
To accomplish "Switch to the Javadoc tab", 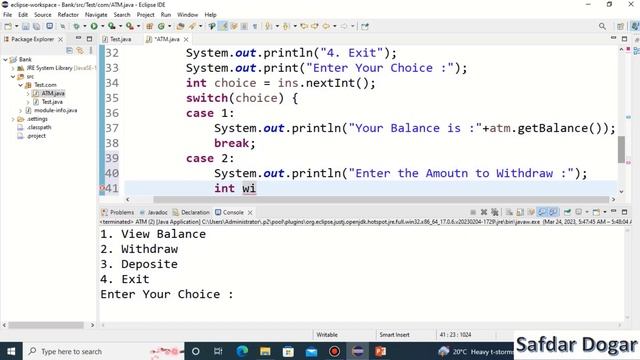I will coord(153,212).
